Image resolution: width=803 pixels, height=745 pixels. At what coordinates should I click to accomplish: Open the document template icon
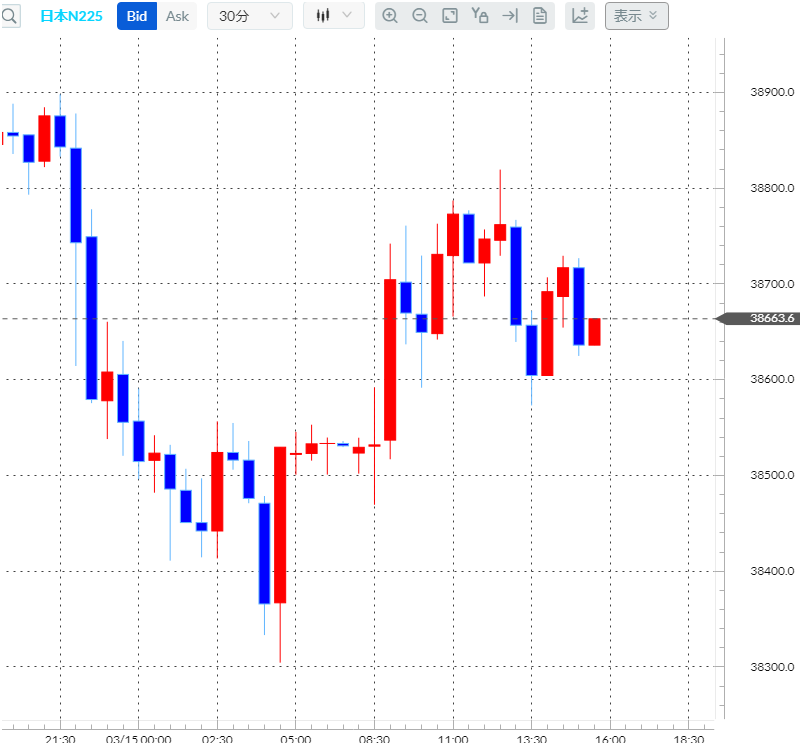pyautogui.click(x=540, y=16)
